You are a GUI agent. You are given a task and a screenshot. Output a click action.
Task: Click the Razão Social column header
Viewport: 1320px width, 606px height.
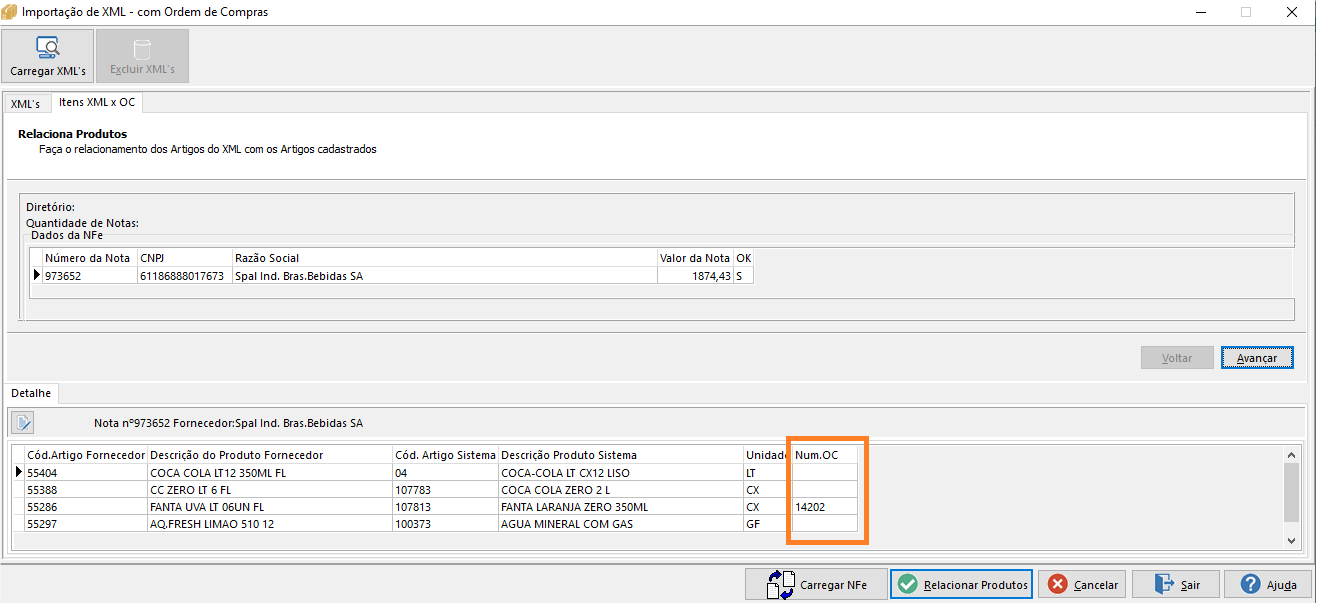444,258
